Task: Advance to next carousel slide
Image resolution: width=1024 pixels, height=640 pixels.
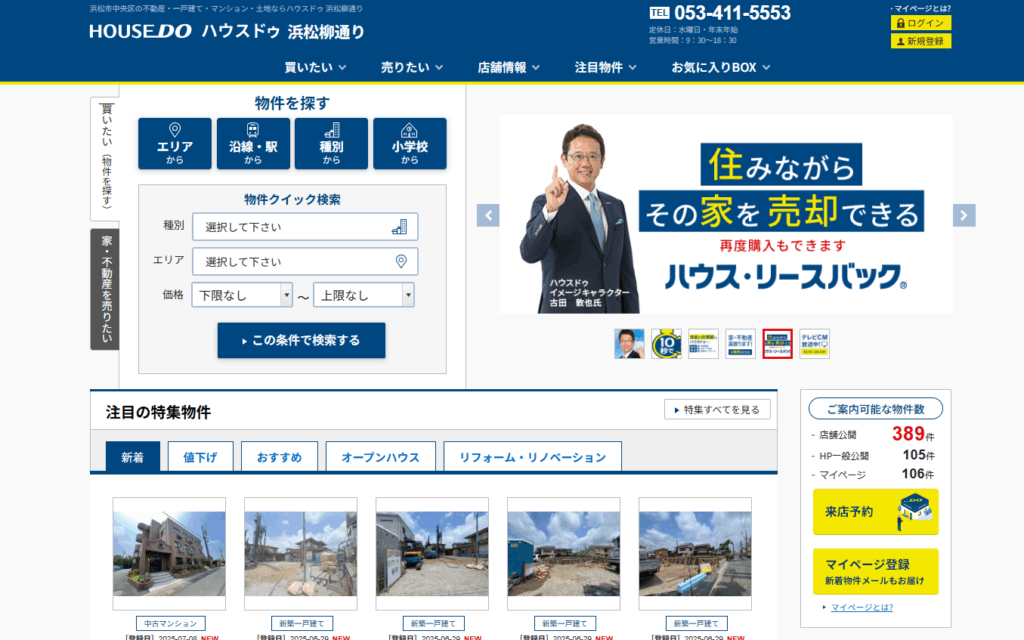Action: 964,216
